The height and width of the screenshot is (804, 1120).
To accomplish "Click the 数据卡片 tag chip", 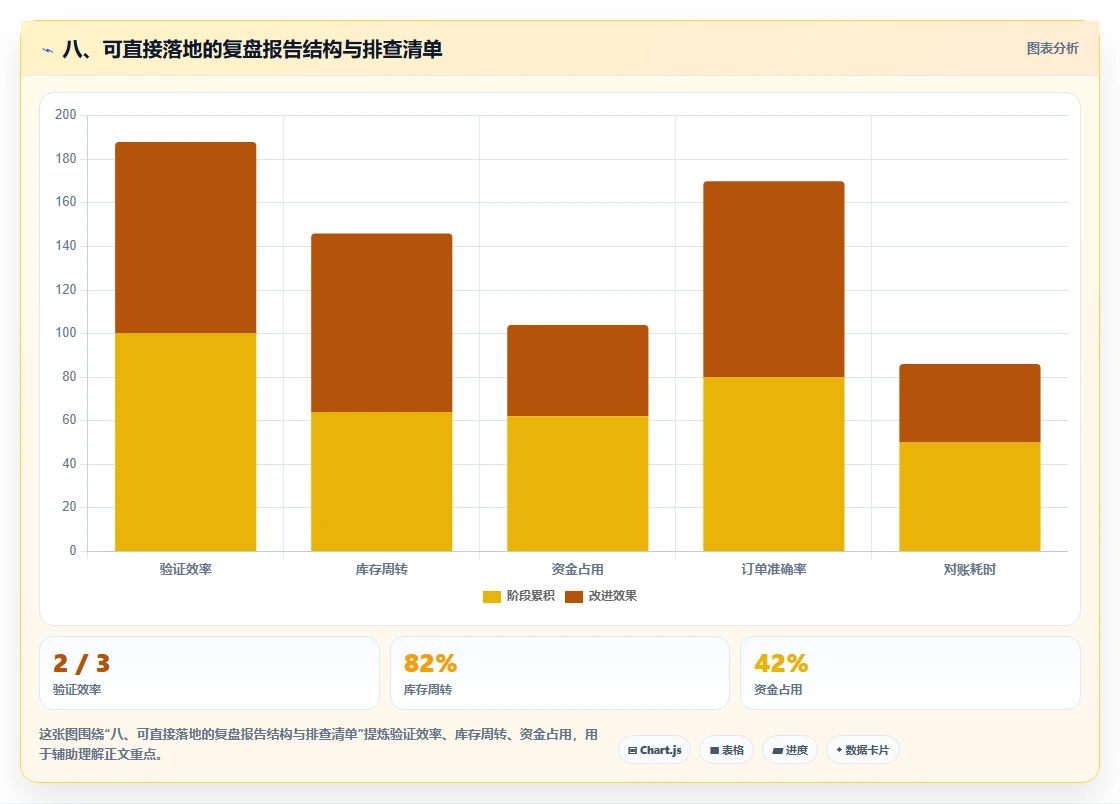I will pos(862,750).
